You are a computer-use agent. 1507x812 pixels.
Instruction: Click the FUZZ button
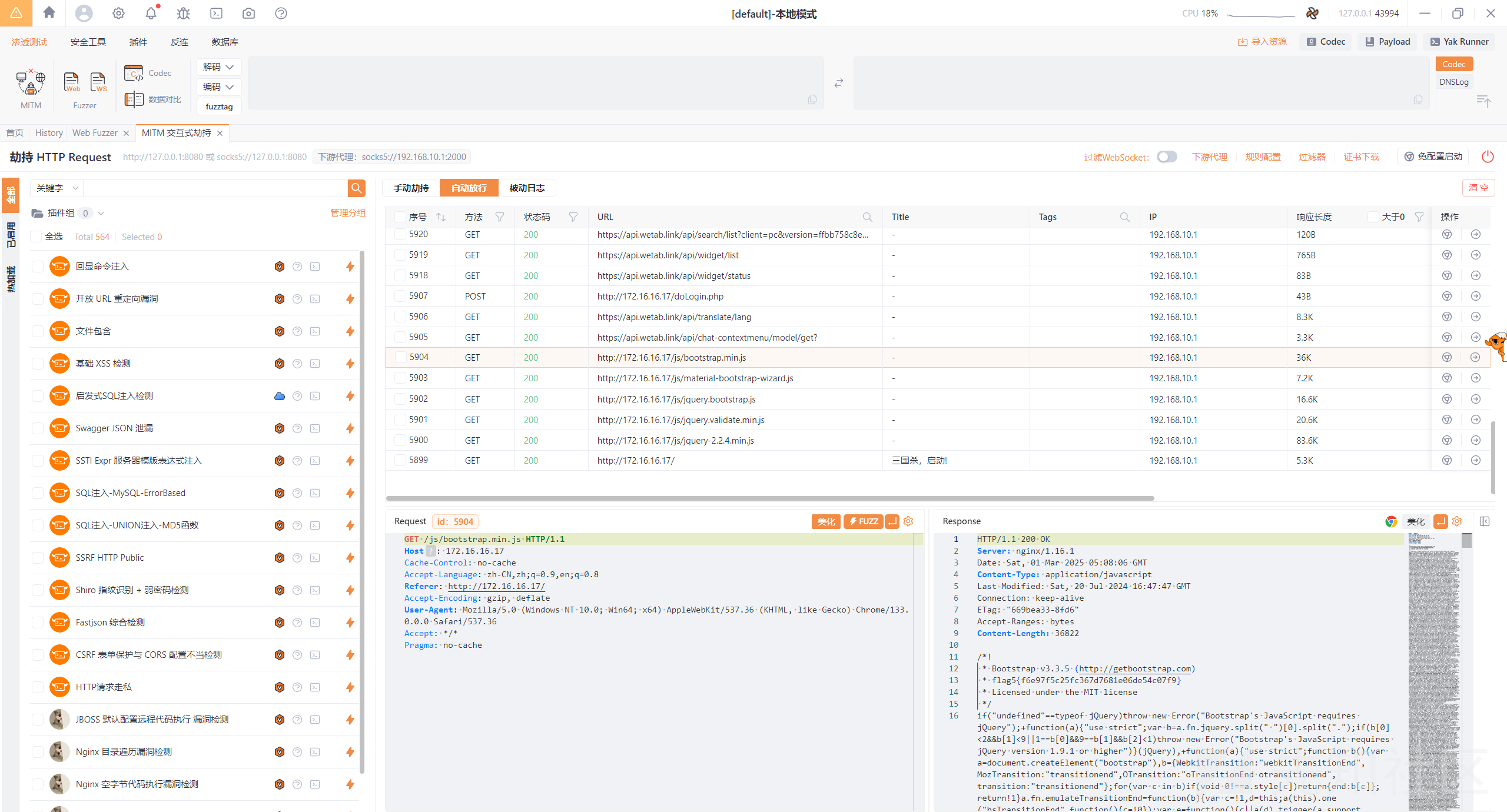coord(864,521)
